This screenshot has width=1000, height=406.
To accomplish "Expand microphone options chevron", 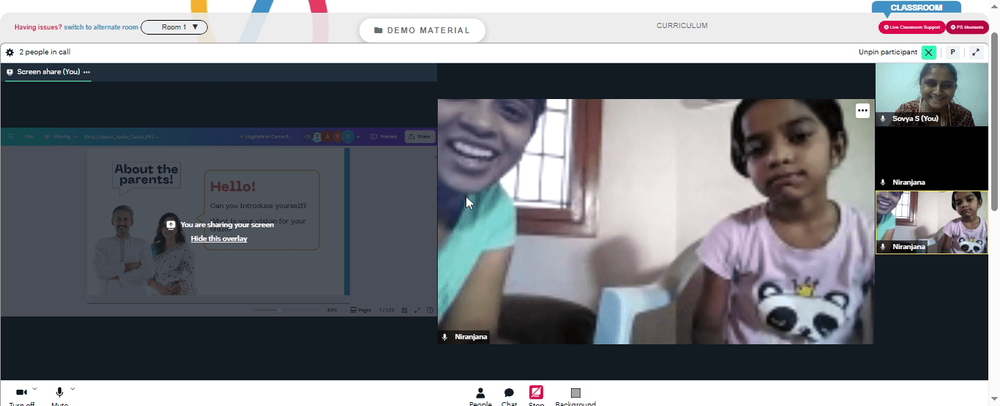I will (73, 388).
